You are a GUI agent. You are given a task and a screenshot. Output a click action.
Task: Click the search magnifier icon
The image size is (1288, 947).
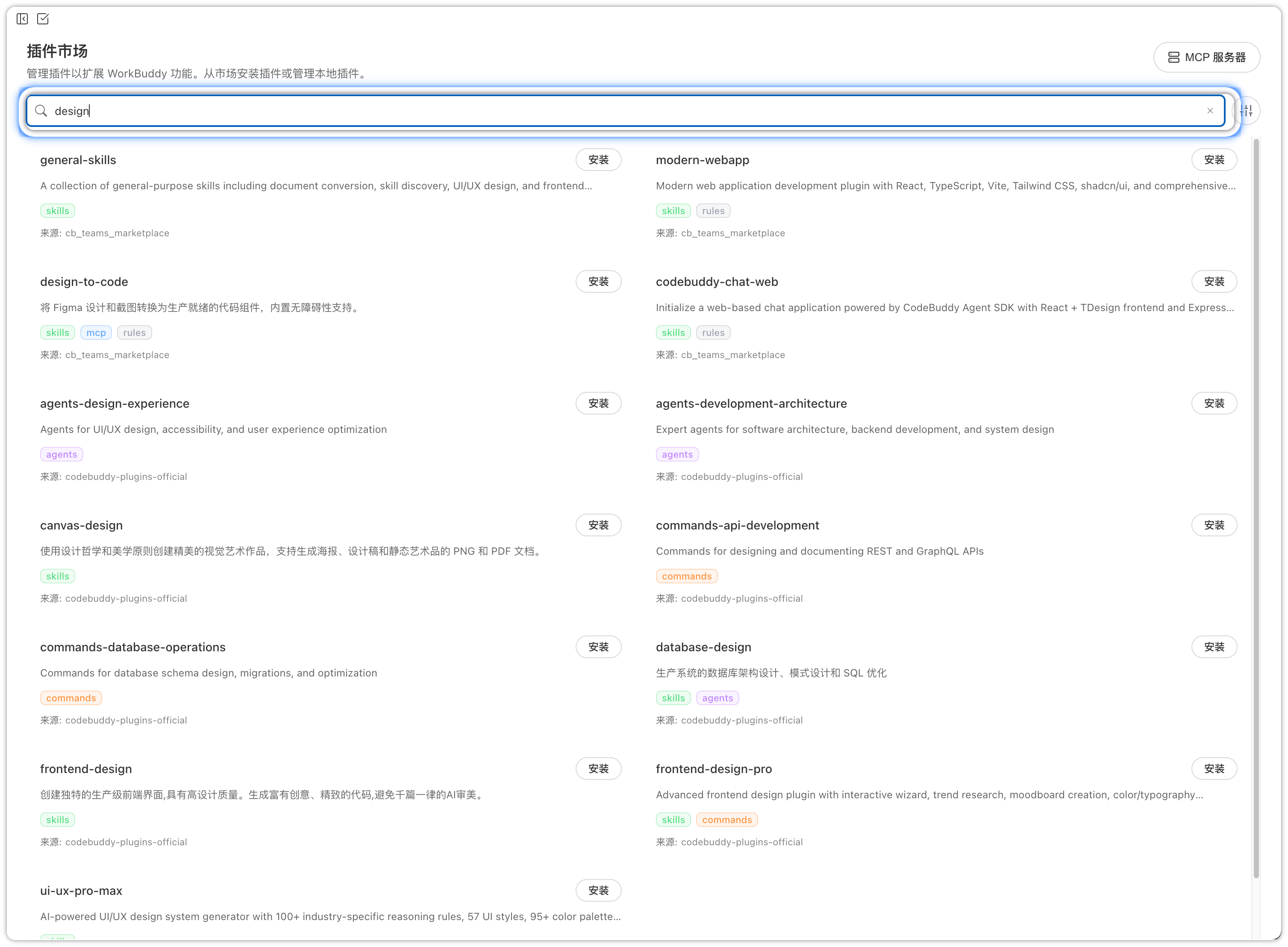(x=41, y=111)
